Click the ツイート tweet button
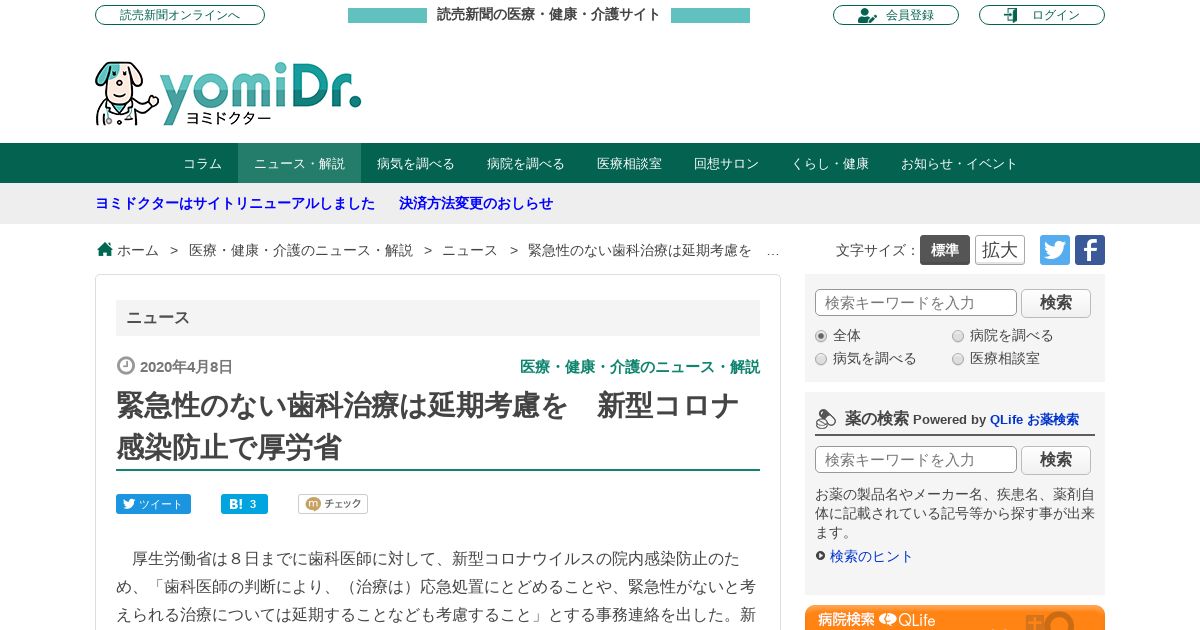The image size is (1200, 630). tap(153, 504)
